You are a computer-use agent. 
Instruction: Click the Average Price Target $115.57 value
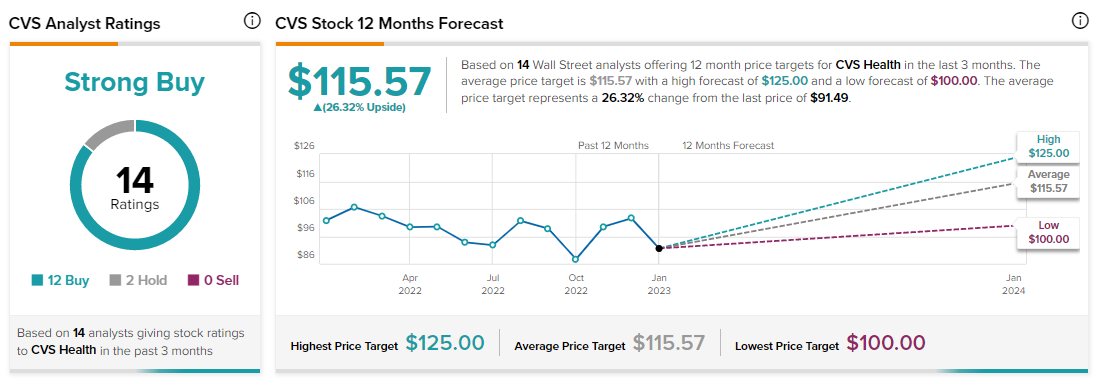click(x=669, y=344)
